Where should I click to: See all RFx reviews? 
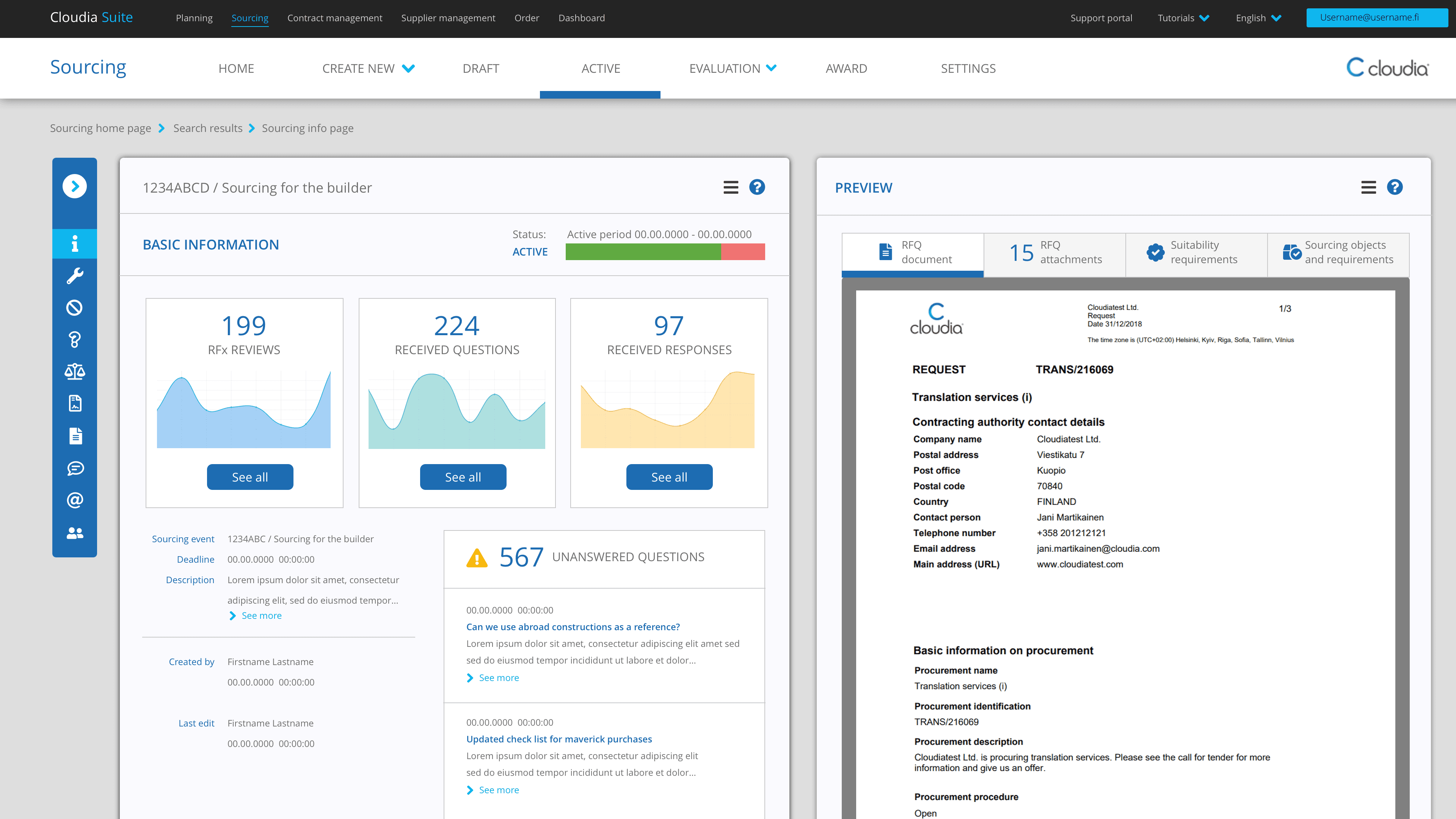250,477
